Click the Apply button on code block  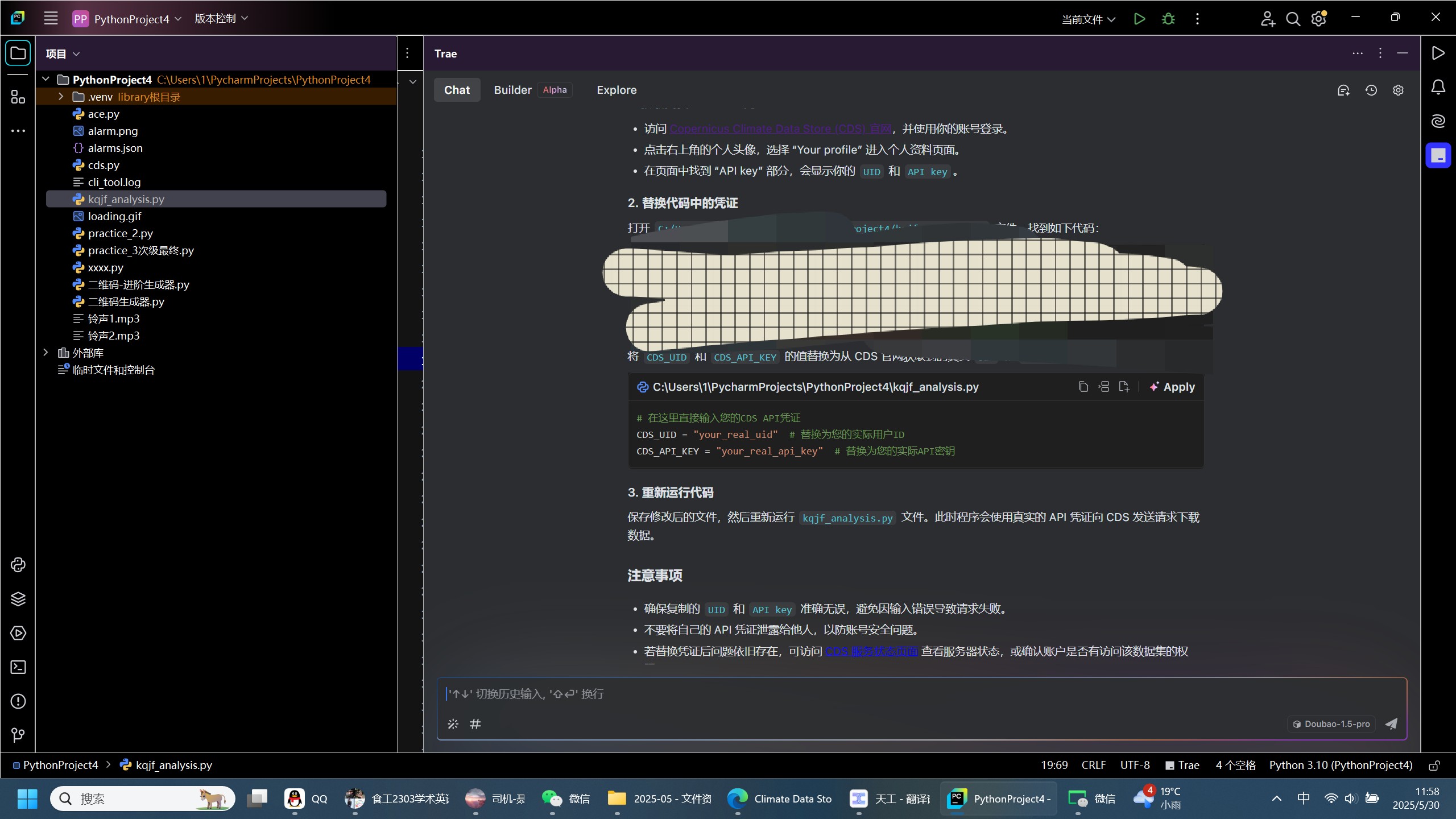pos(1172,387)
